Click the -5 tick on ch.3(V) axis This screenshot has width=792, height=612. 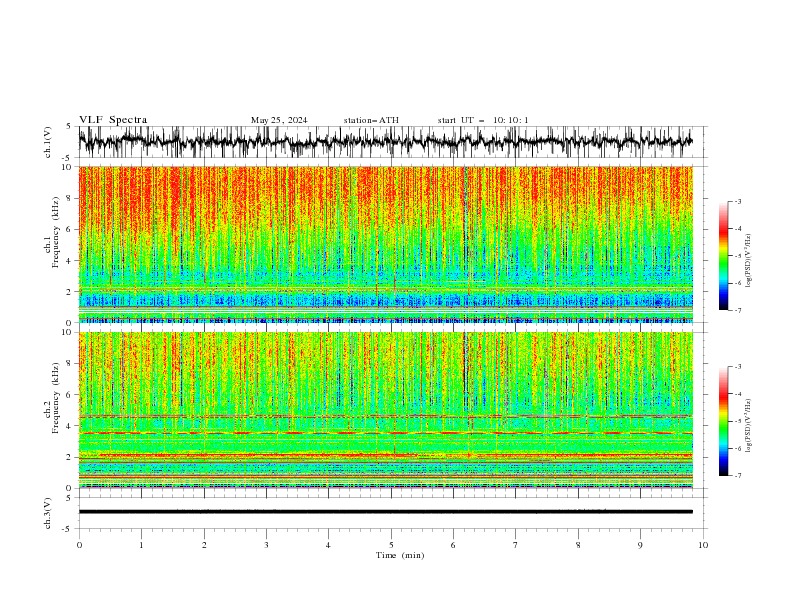68,529
